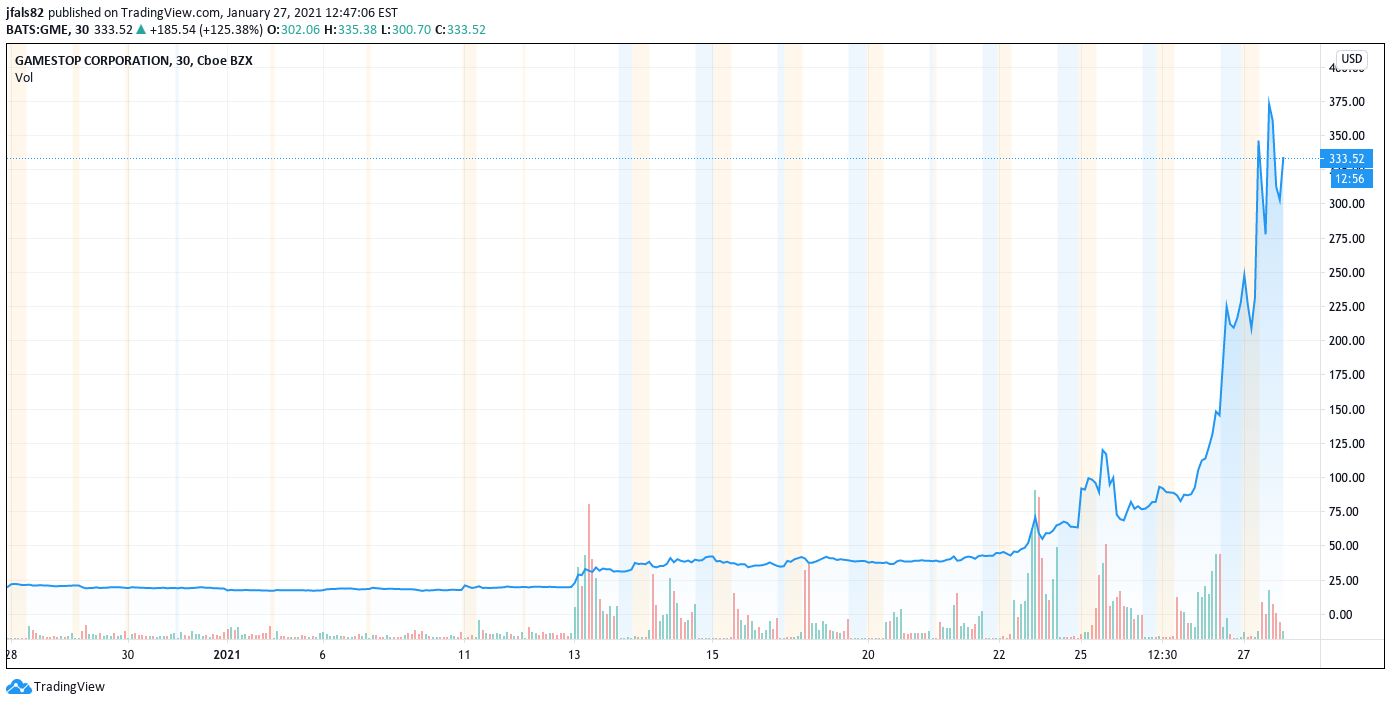Click the 30 date label on time axis
This screenshot has height=705, width=1391.
(128, 655)
